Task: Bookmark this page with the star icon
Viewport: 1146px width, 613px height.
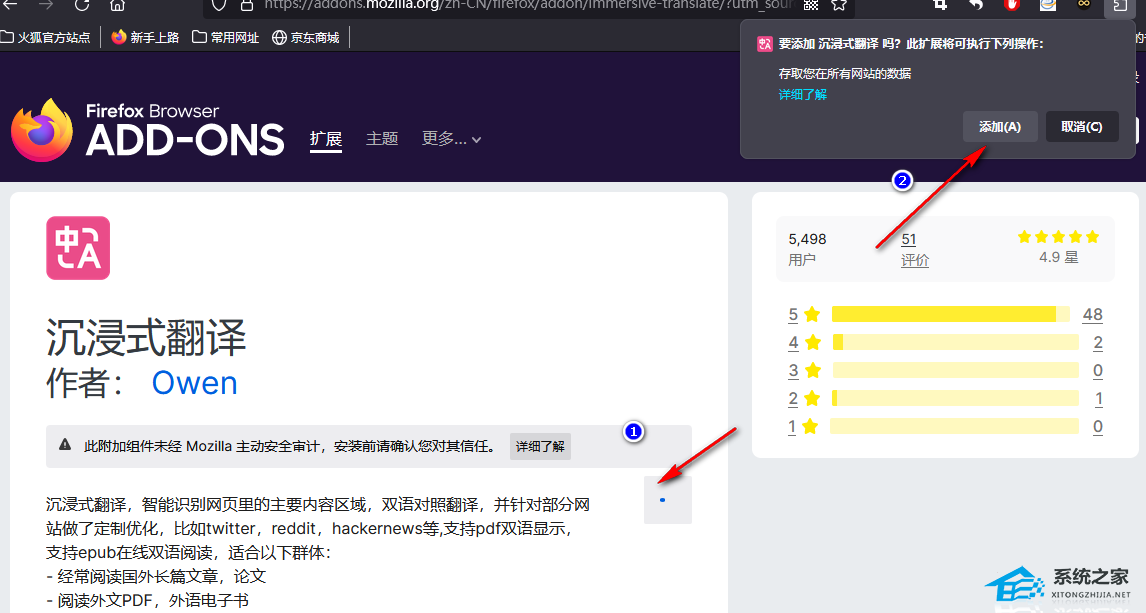Action: coord(839,5)
